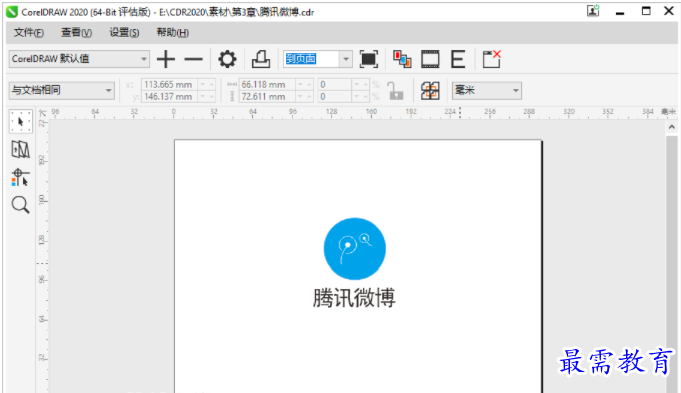The width and height of the screenshot is (681, 393).
Task: Toggle the mirror E icon
Action: click(458, 59)
